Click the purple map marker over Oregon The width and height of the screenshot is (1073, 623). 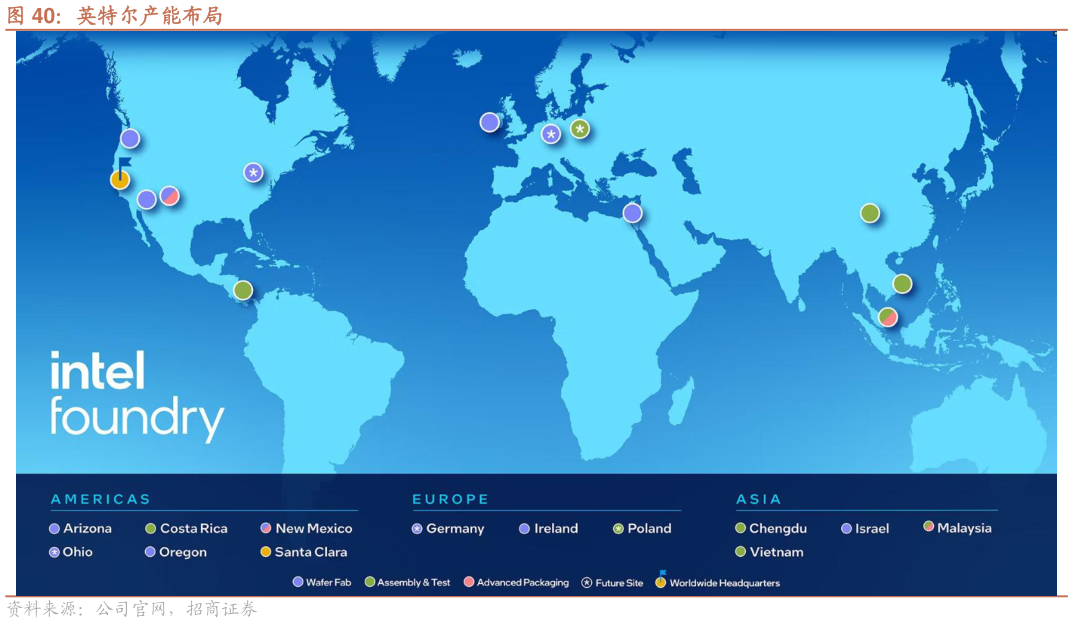tap(130, 139)
